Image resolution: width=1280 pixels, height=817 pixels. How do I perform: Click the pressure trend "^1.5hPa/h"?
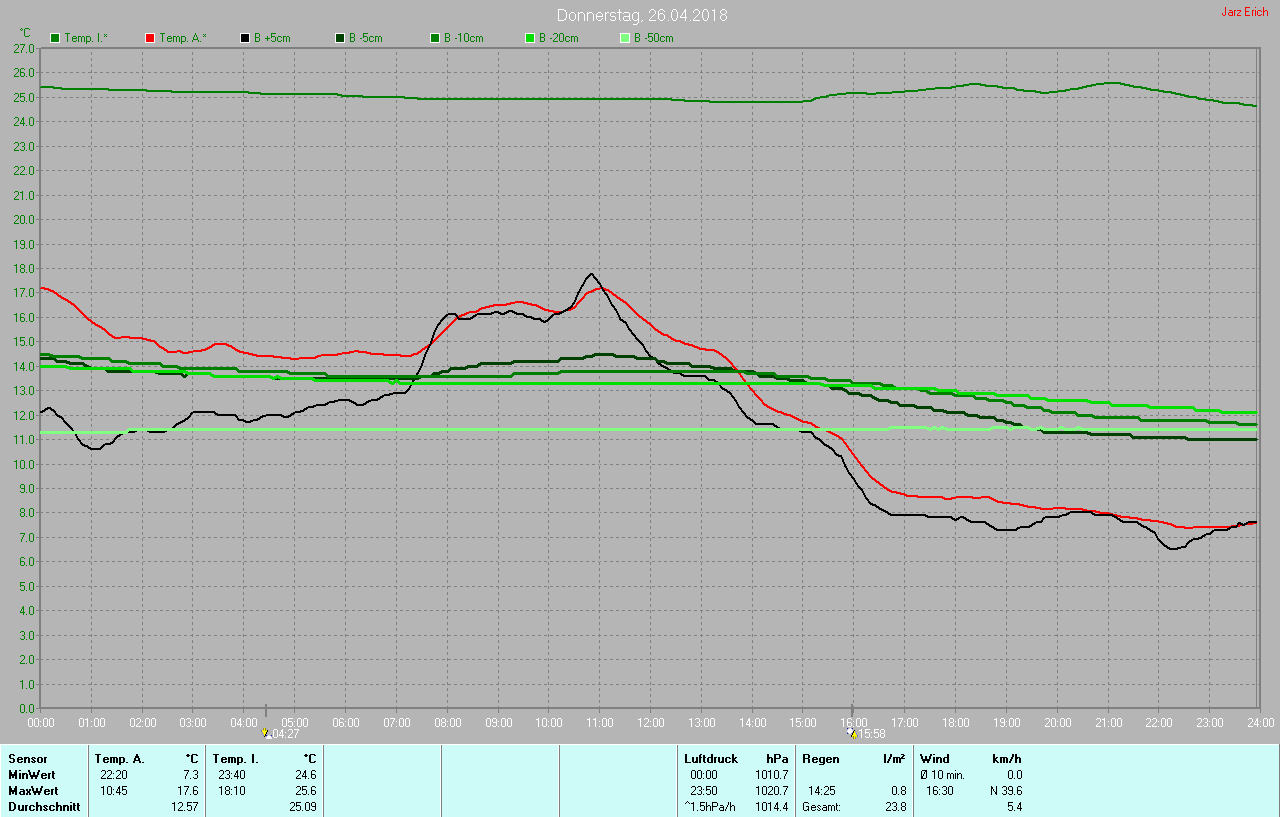710,807
